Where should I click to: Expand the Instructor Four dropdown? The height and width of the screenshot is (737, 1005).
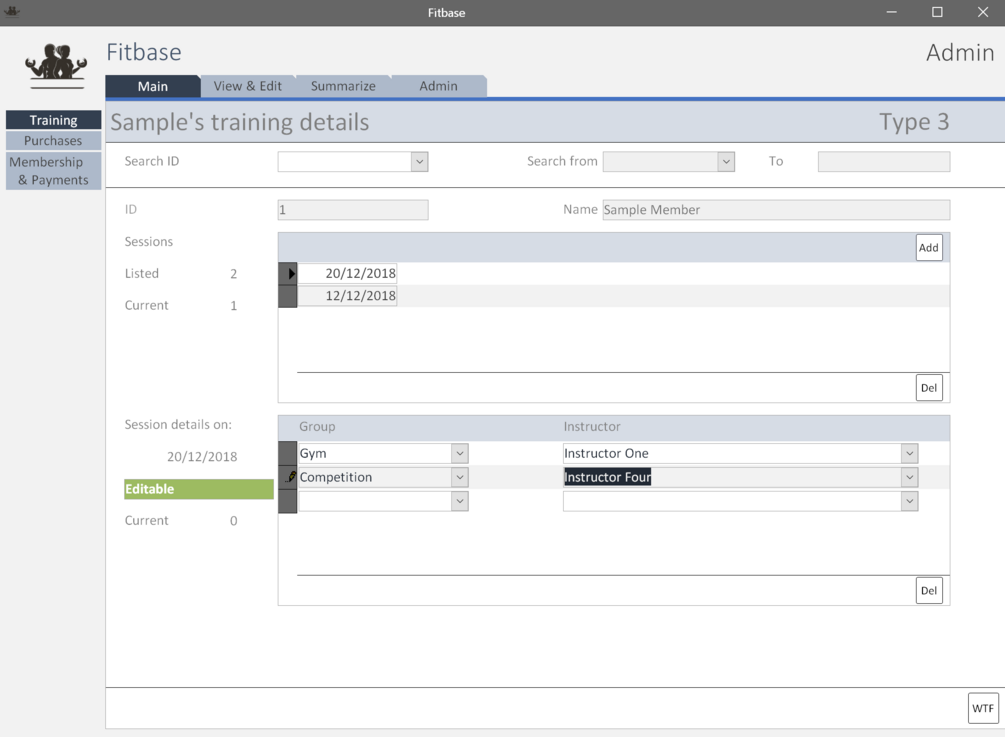tap(908, 477)
